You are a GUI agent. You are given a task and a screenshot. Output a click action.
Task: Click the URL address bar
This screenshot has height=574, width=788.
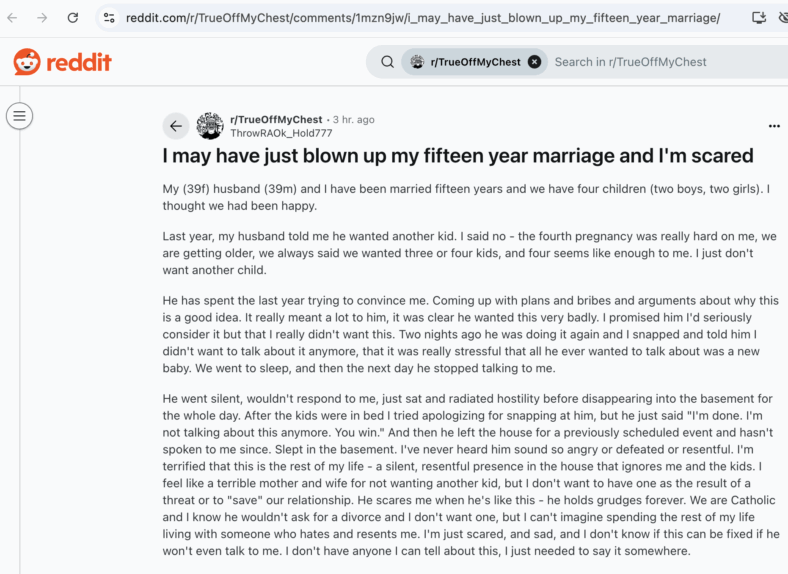point(423,18)
